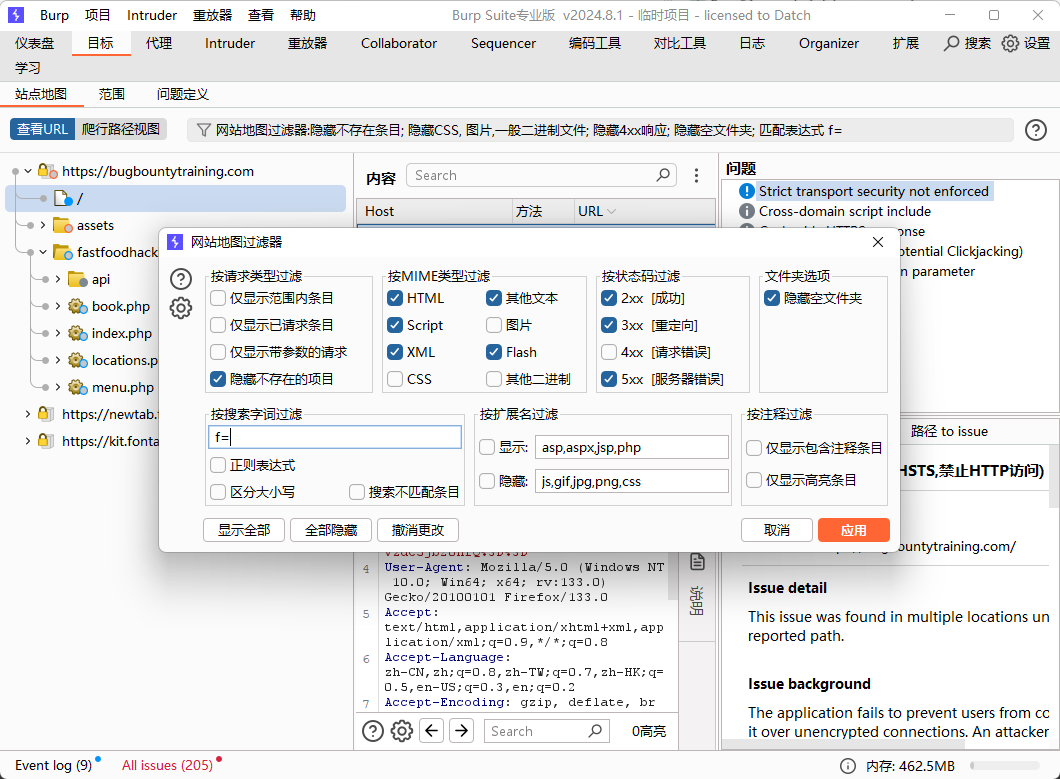Screen dimensions: 1060x779
Task: Expand the index.php tree node
Action: point(57,333)
